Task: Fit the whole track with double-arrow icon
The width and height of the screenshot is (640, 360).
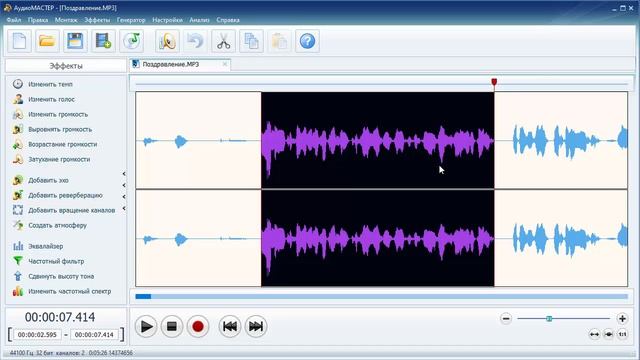Action: [x=594, y=335]
